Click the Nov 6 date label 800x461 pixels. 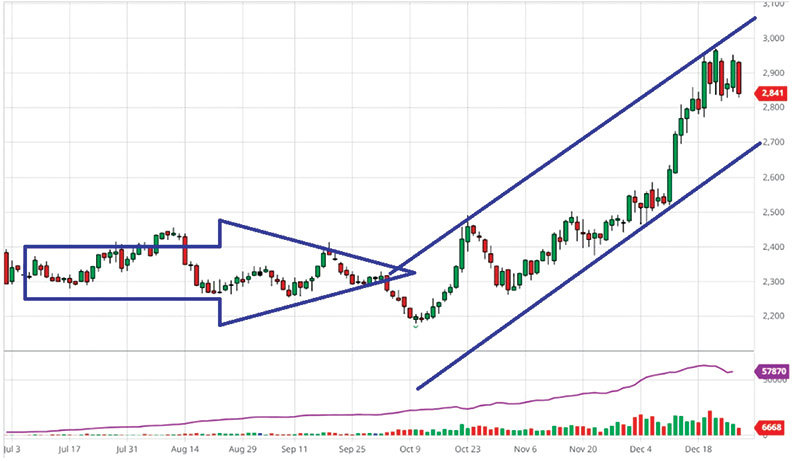[525, 449]
